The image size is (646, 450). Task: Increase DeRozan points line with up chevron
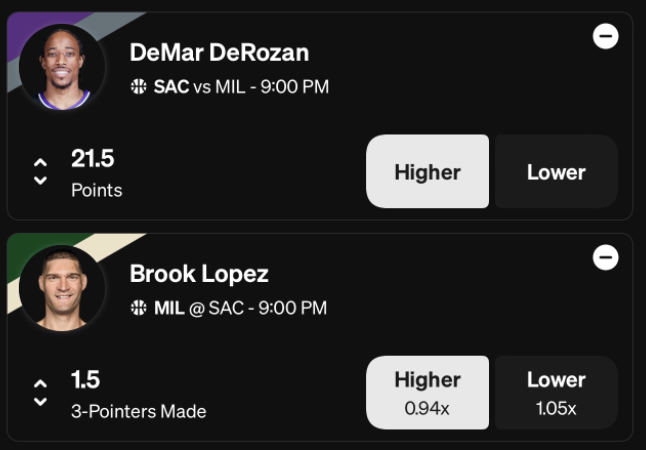coord(40,163)
